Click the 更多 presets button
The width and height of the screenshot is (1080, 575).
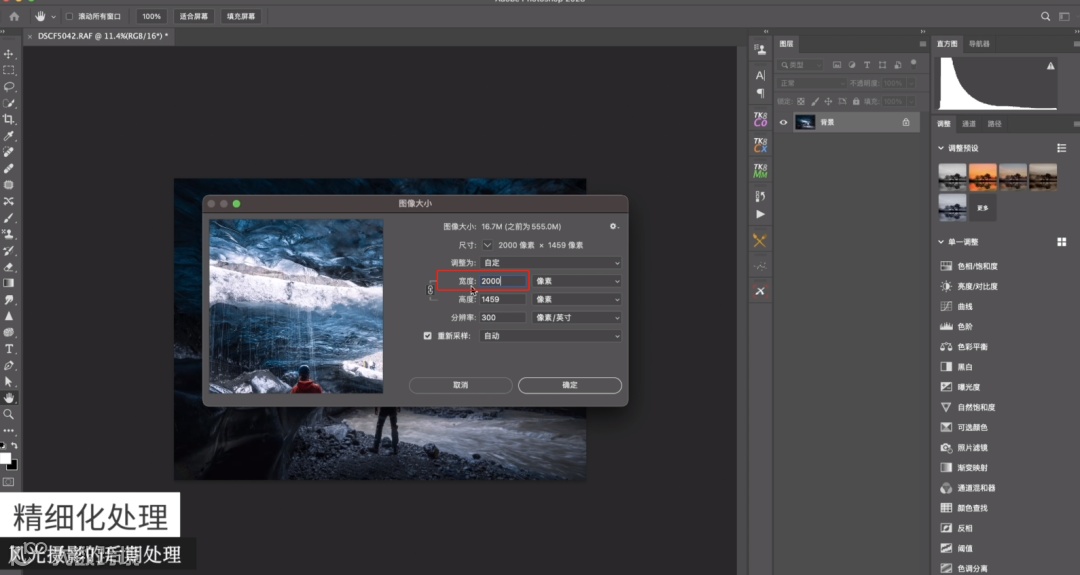click(983, 208)
